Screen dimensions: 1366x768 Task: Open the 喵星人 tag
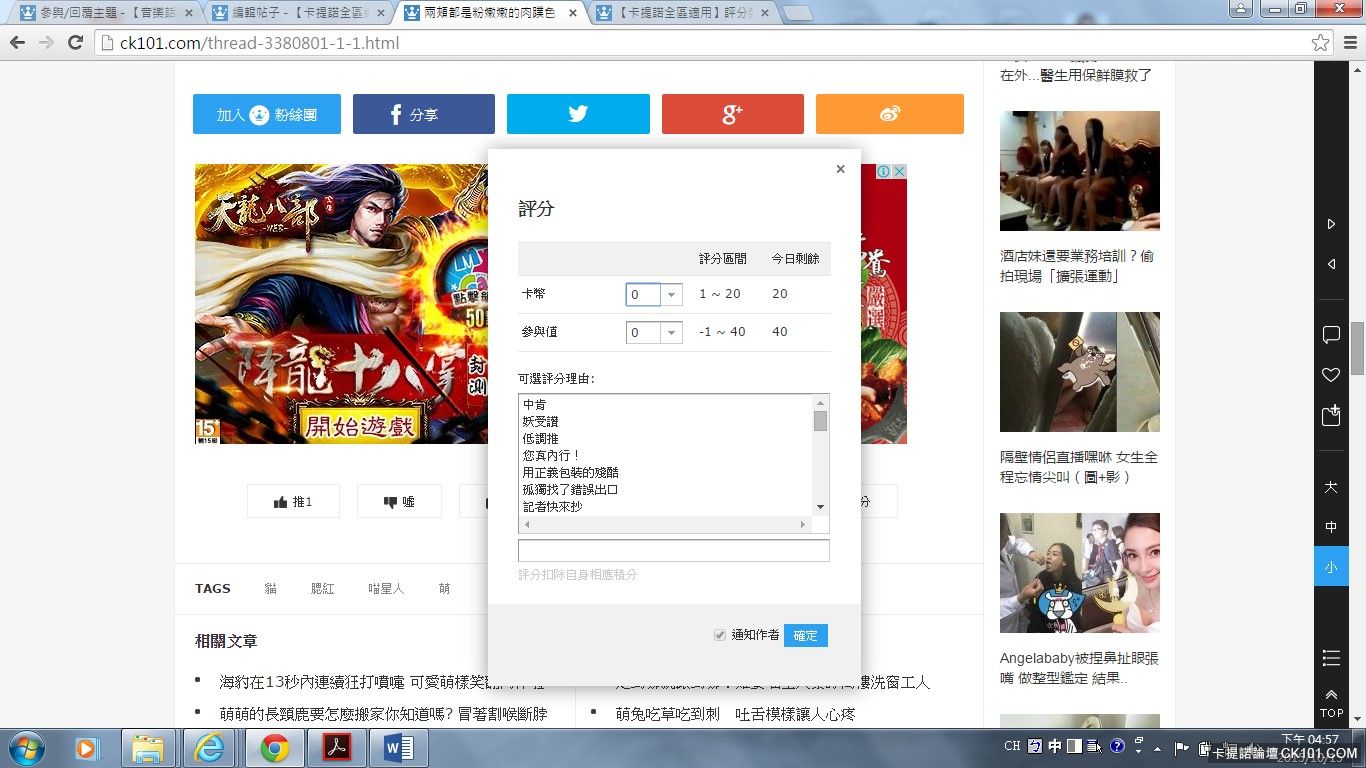(387, 589)
